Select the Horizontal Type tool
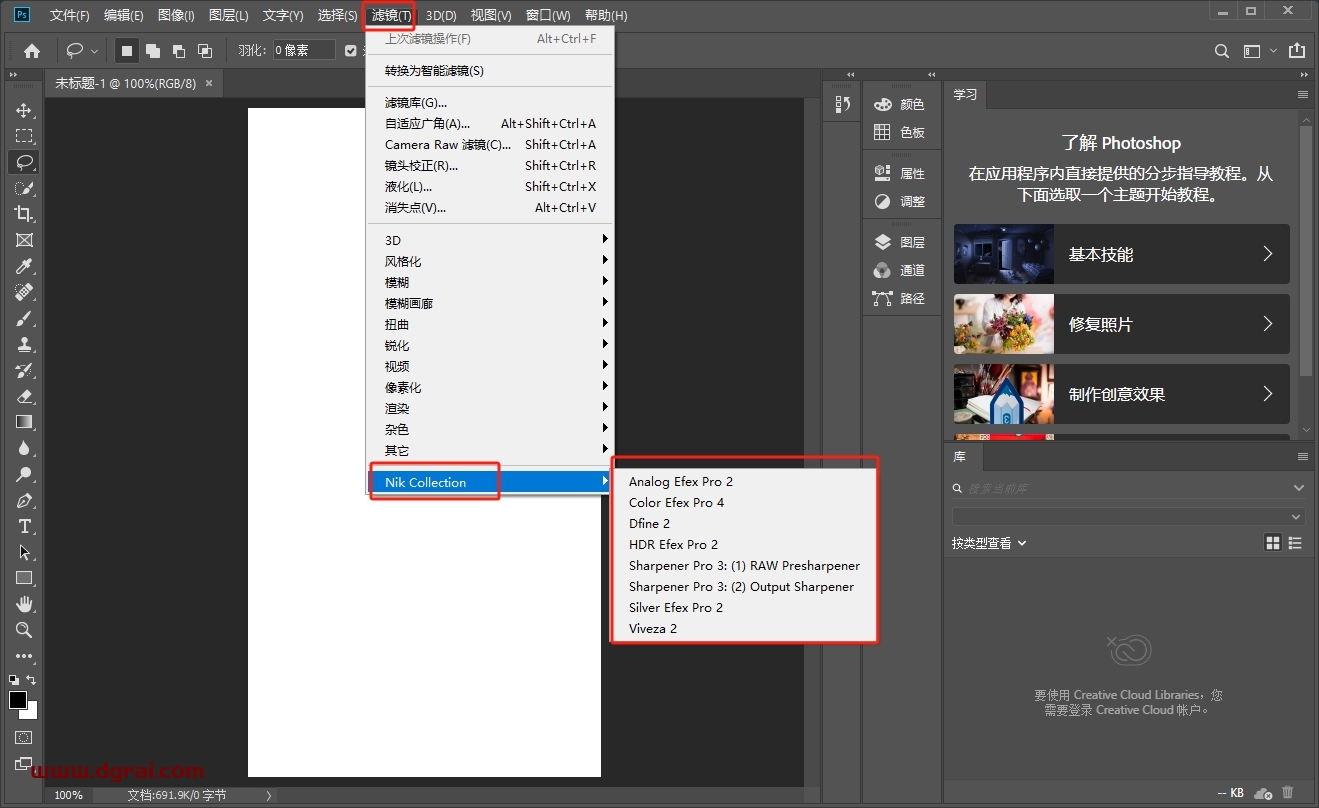The image size is (1319, 808). tap(24, 526)
